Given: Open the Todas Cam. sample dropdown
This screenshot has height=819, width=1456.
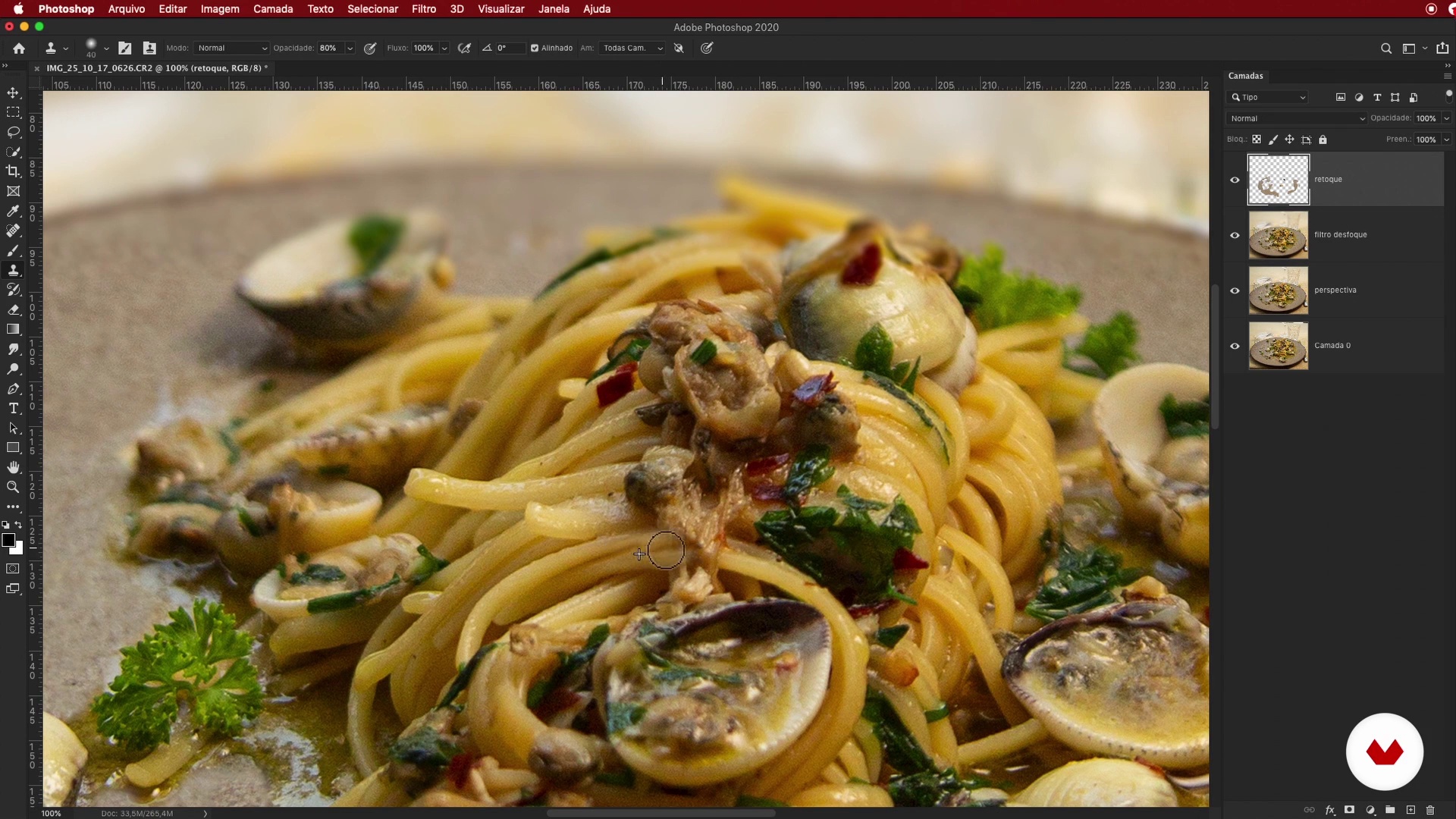Looking at the screenshot, I should (632, 48).
